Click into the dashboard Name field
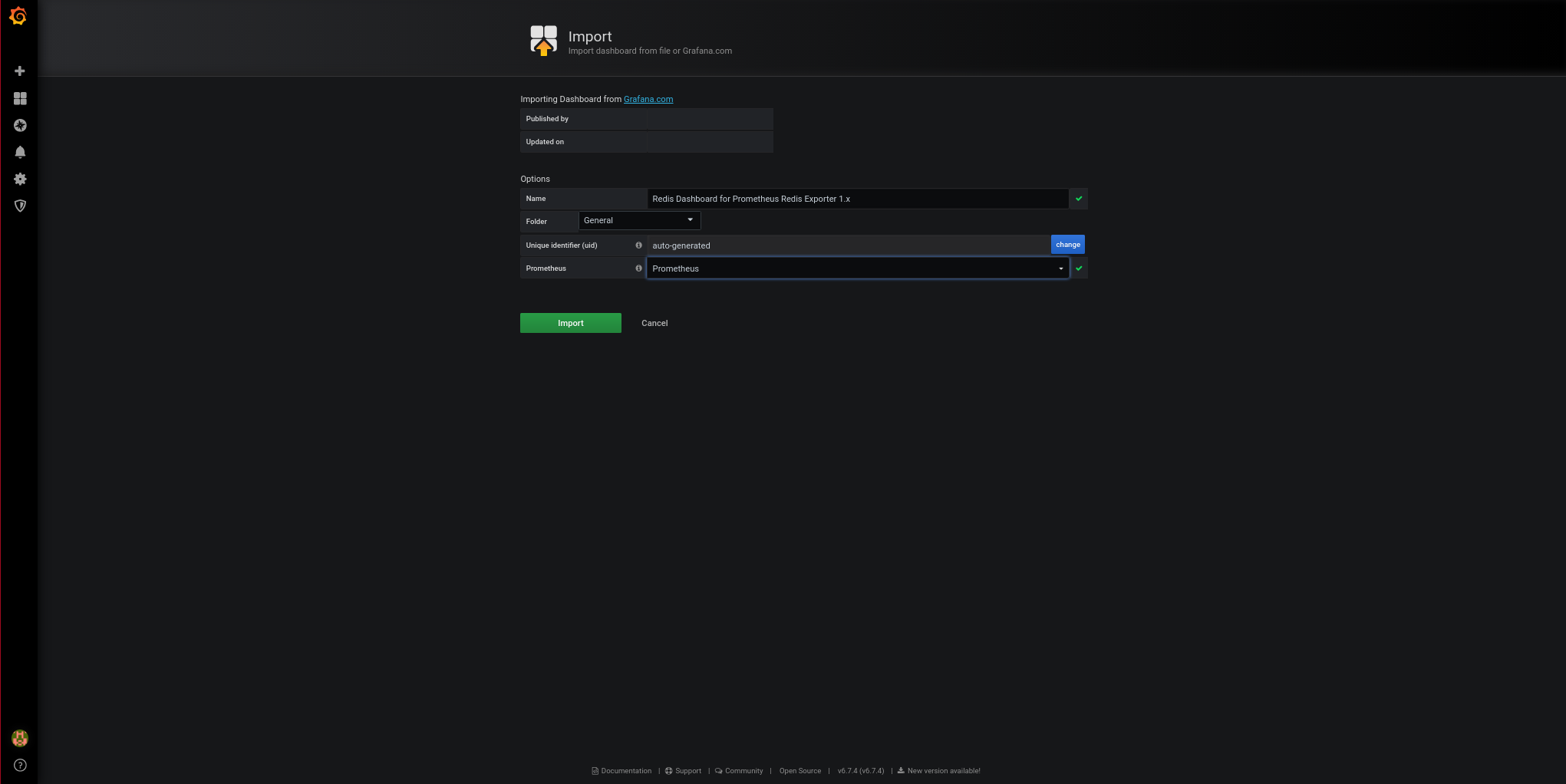Viewport: 1566px width, 784px height. 857,199
